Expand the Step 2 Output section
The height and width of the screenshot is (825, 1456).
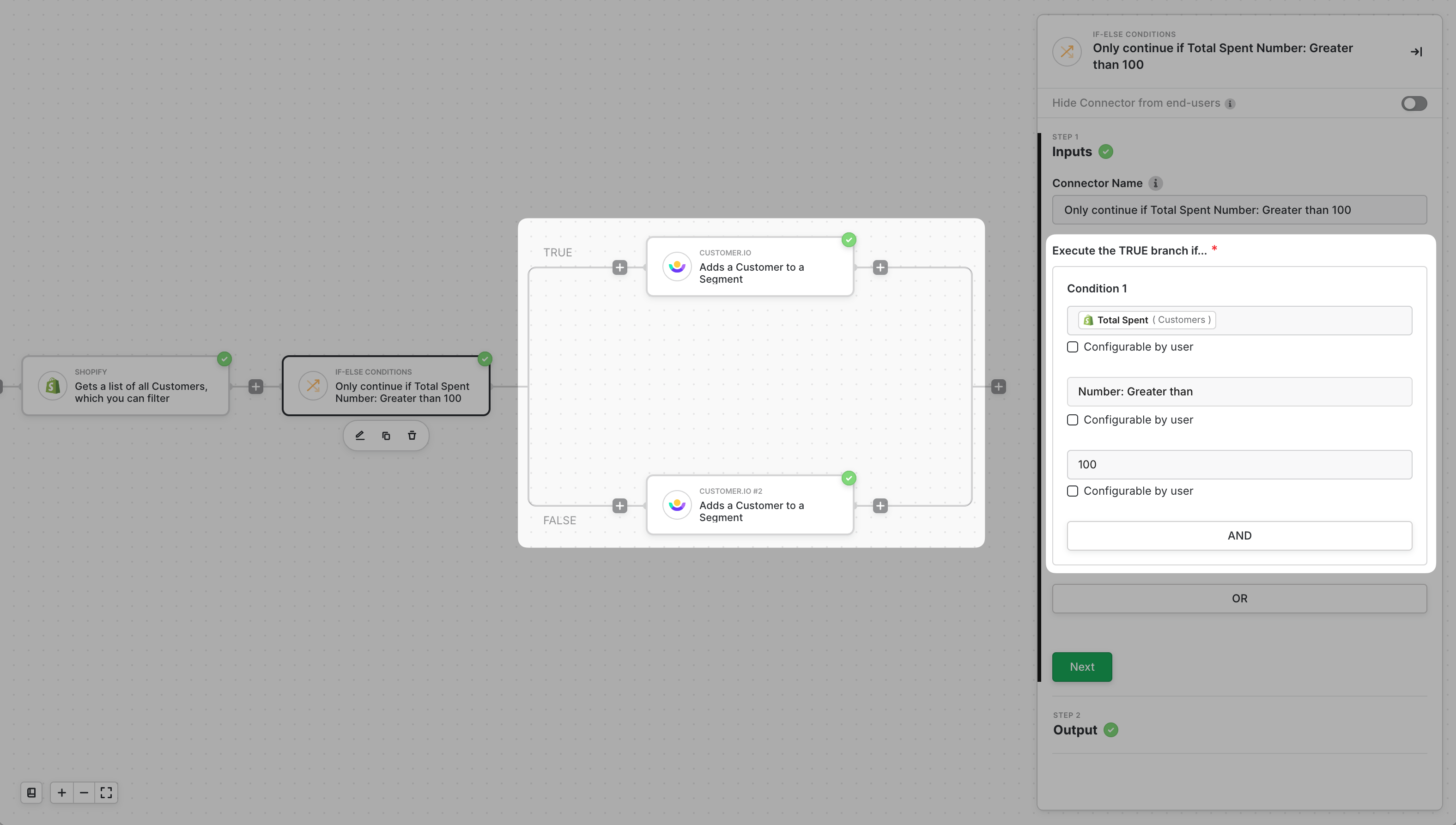(x=1075, y=729)
